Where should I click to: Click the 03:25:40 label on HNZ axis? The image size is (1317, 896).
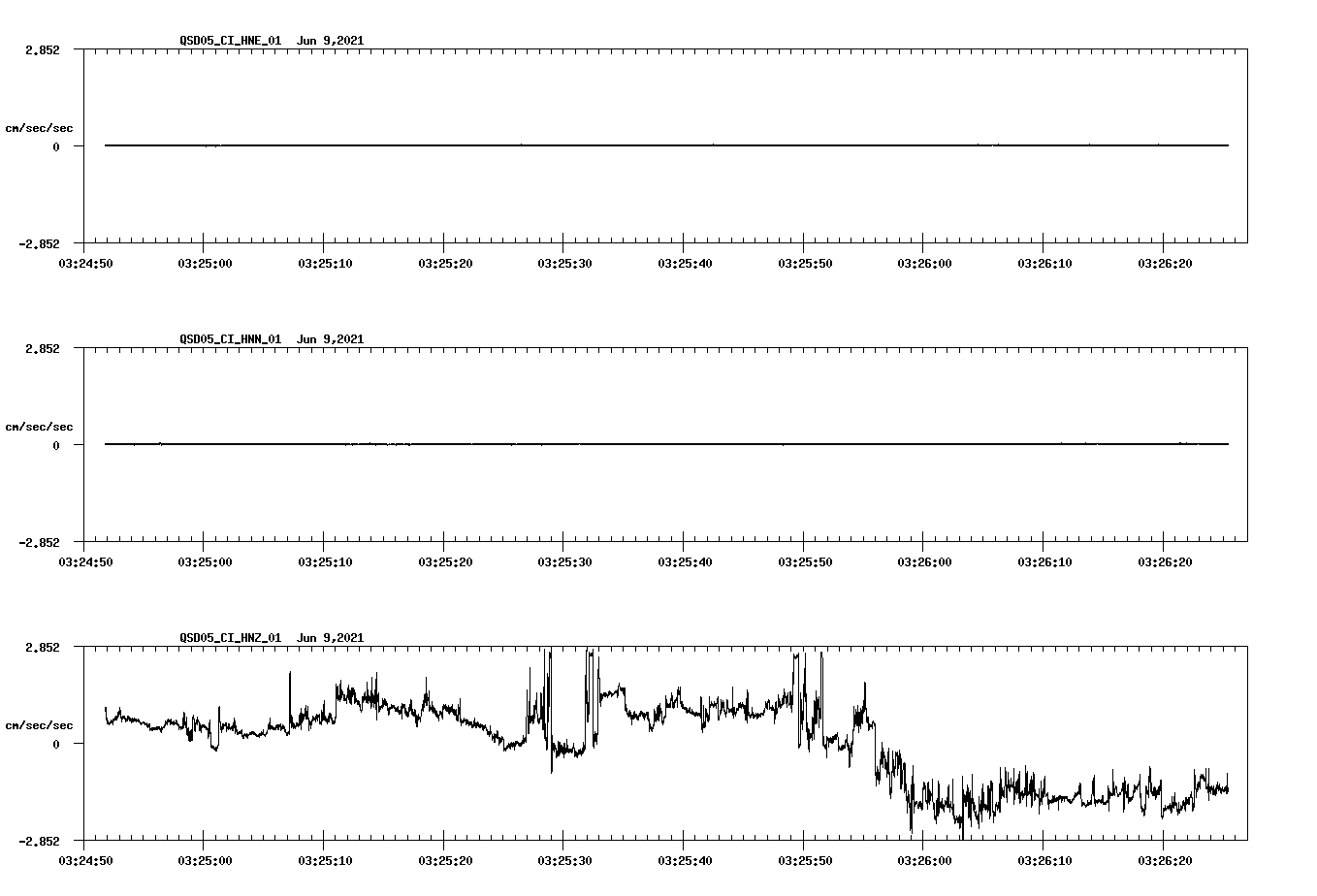coord(684,860)
